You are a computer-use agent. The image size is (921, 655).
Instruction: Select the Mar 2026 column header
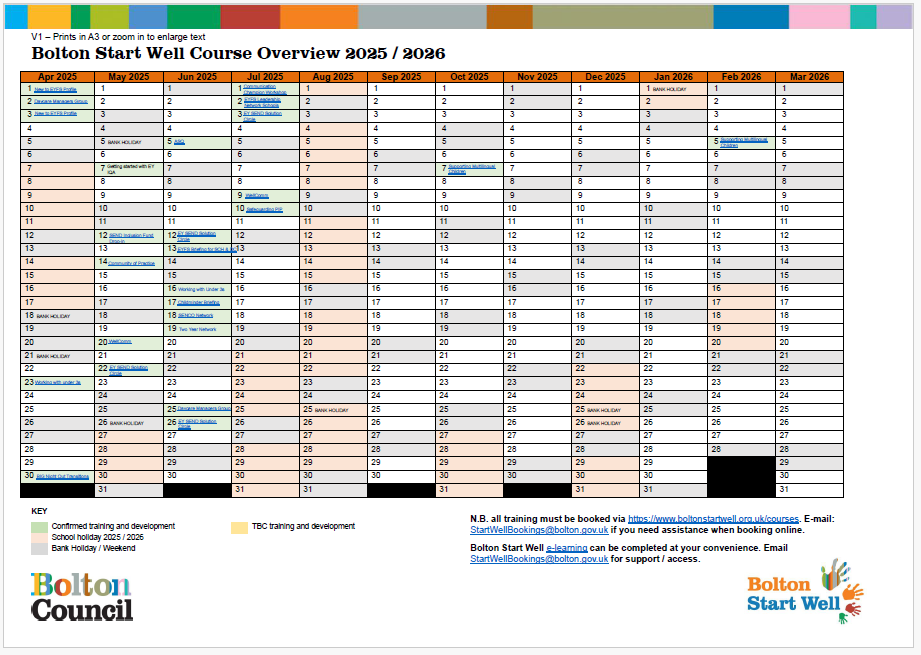click(809, 77)
